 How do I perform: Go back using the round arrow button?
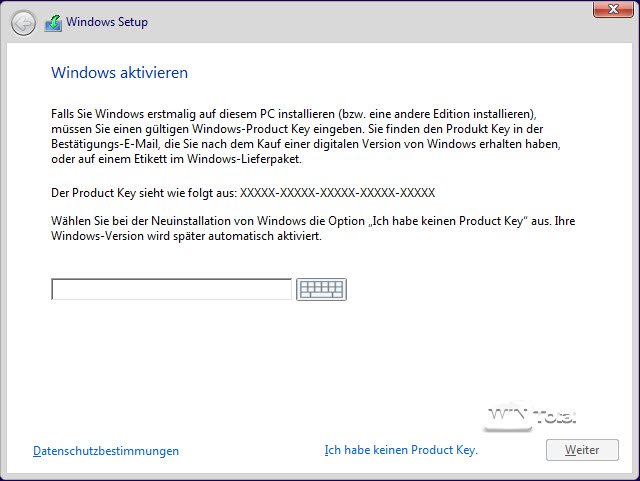[23, 23]
